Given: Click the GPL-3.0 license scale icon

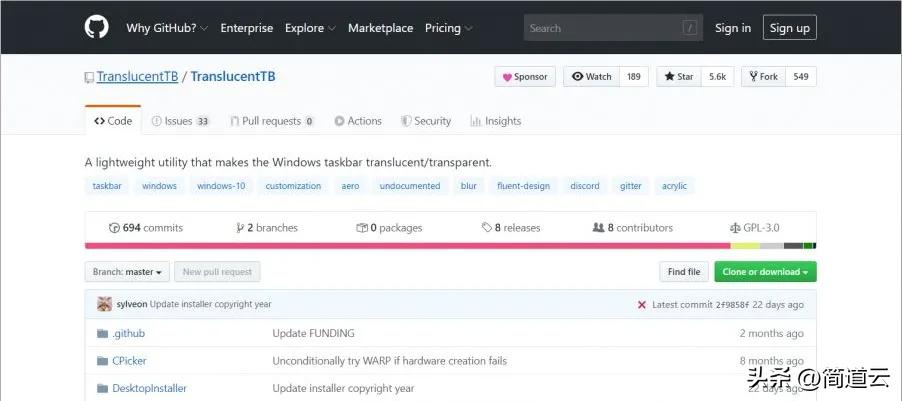Looking at the screenshot, I should tap(735, 228).
